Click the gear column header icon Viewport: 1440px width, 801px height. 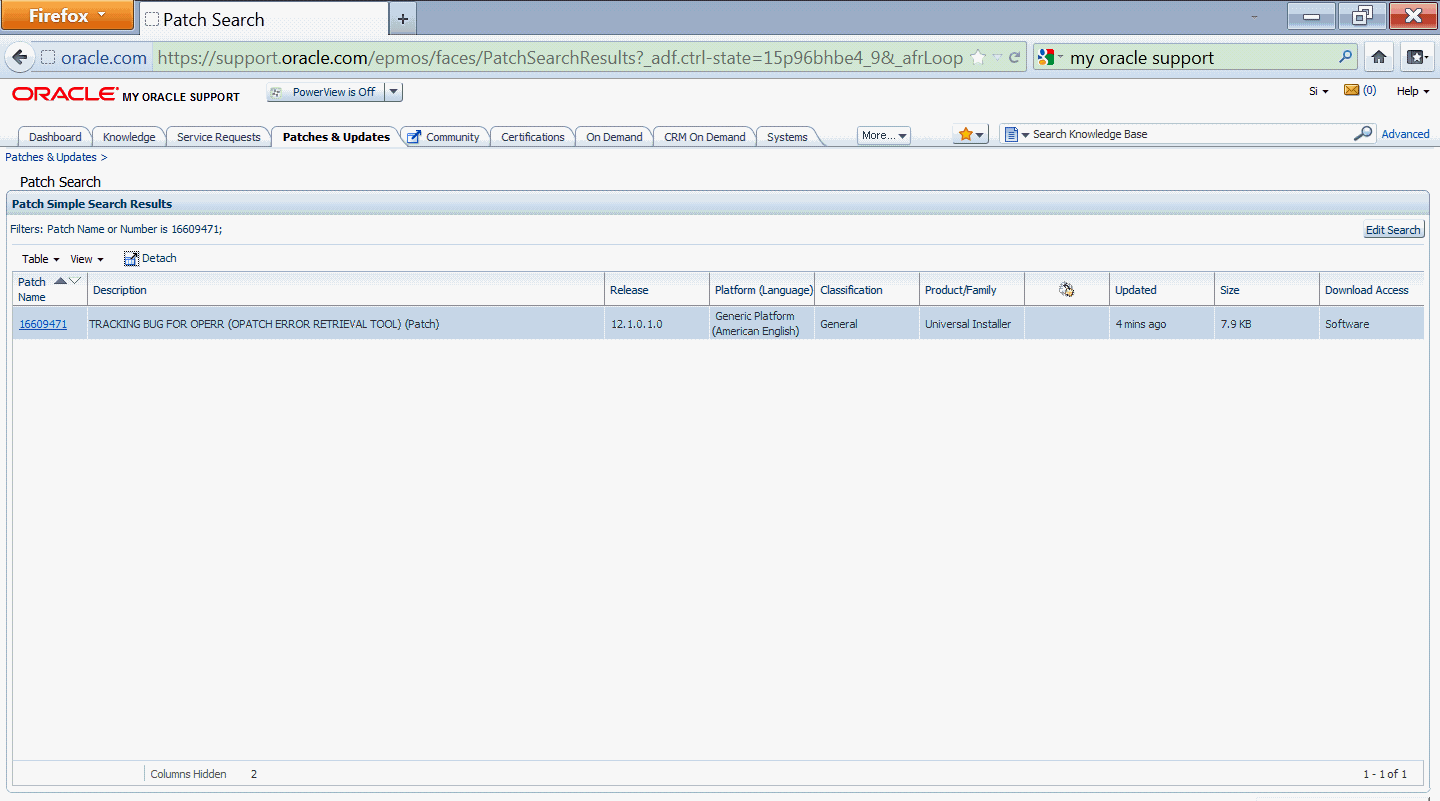(x=1066, y=290)
